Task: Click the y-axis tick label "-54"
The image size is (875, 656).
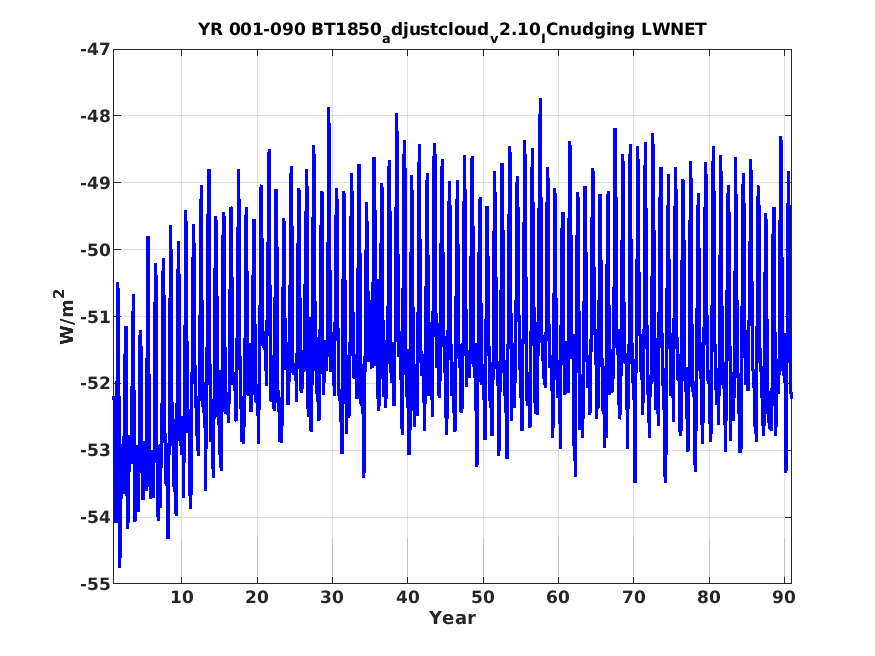Action: 95,517
